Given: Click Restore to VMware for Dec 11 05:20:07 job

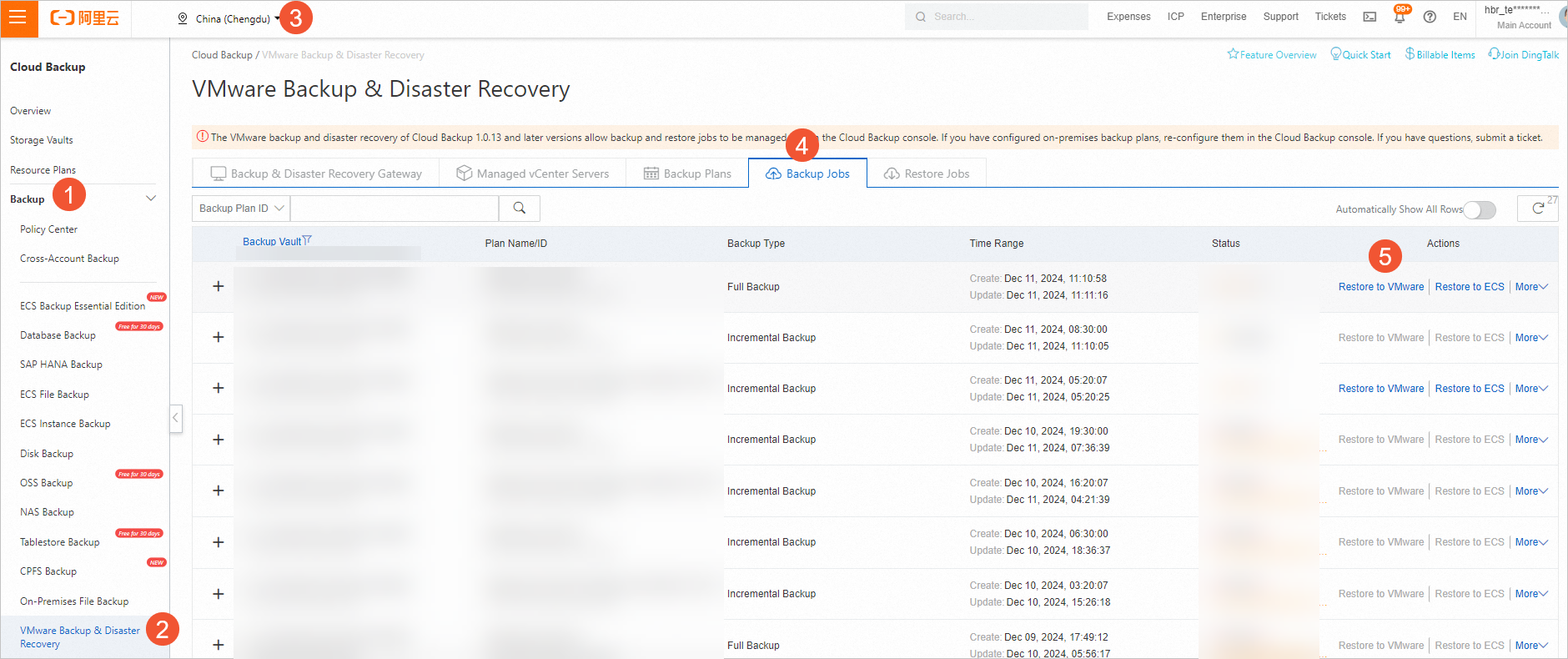Looking at the screenshot, I should point(1381,389).
